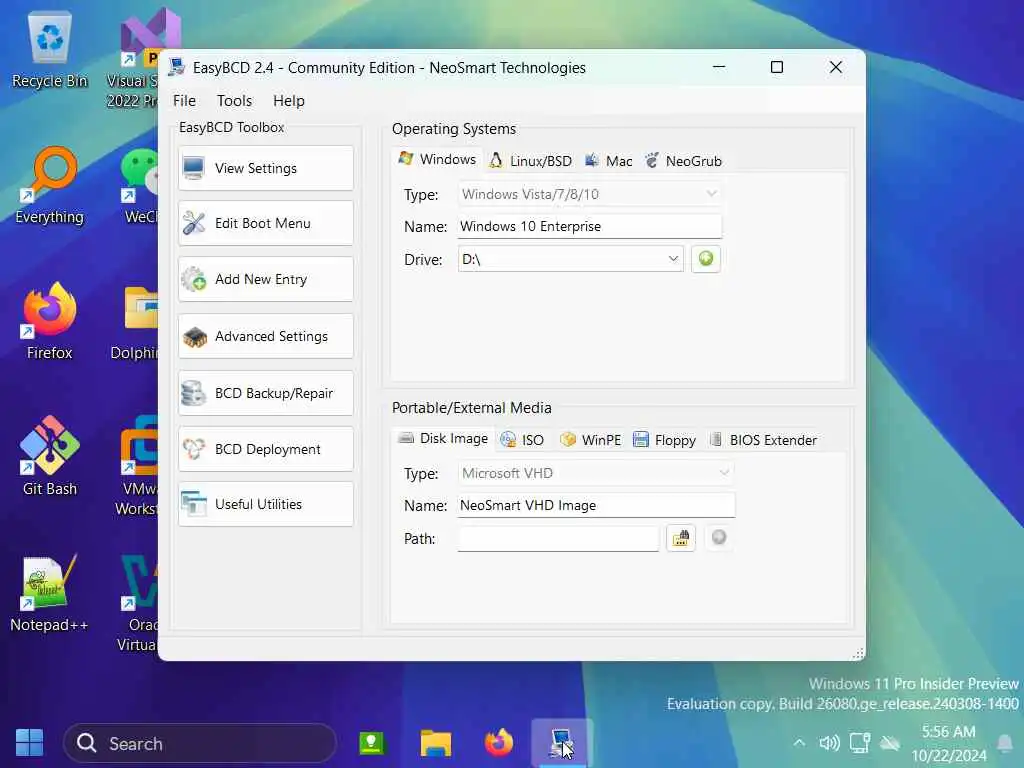Click the Firefox desktop shortcut
1024x768 pixels.
pyautogui.click(x=50, y=321)
